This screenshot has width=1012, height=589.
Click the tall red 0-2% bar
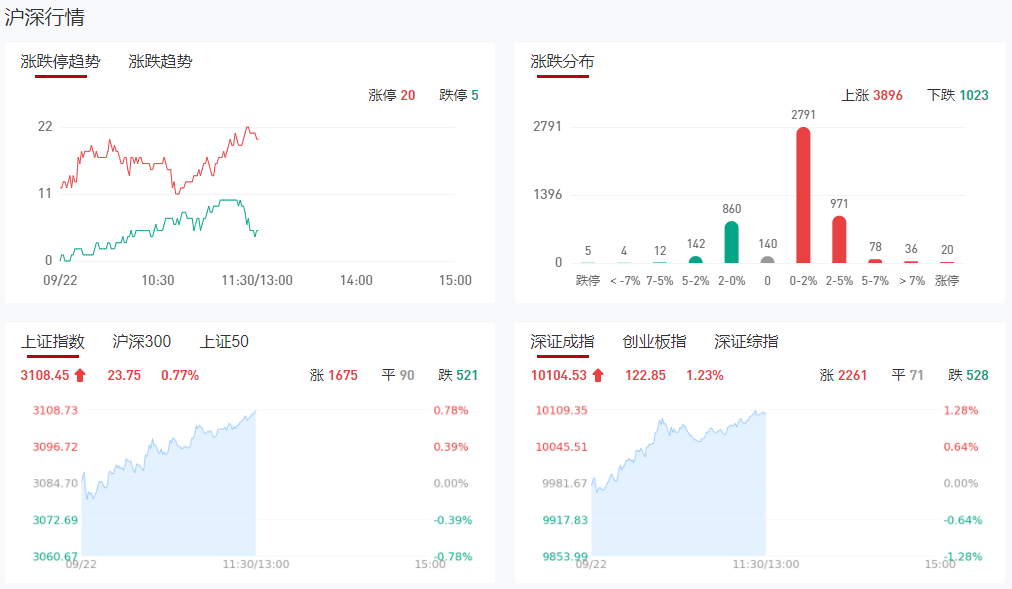[803, 195]
